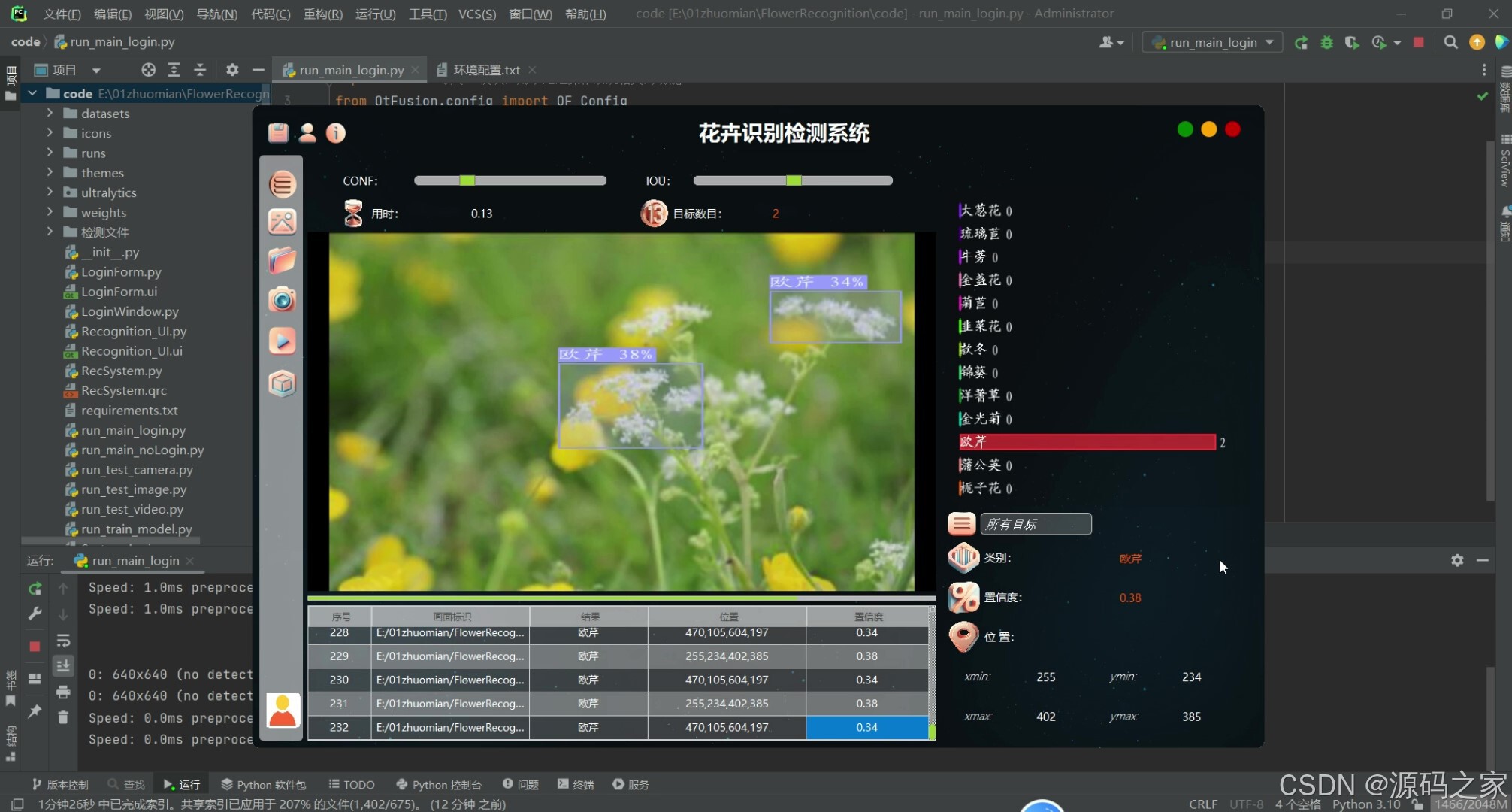Click the camera icon in the sidebar

tap(282, 300)
